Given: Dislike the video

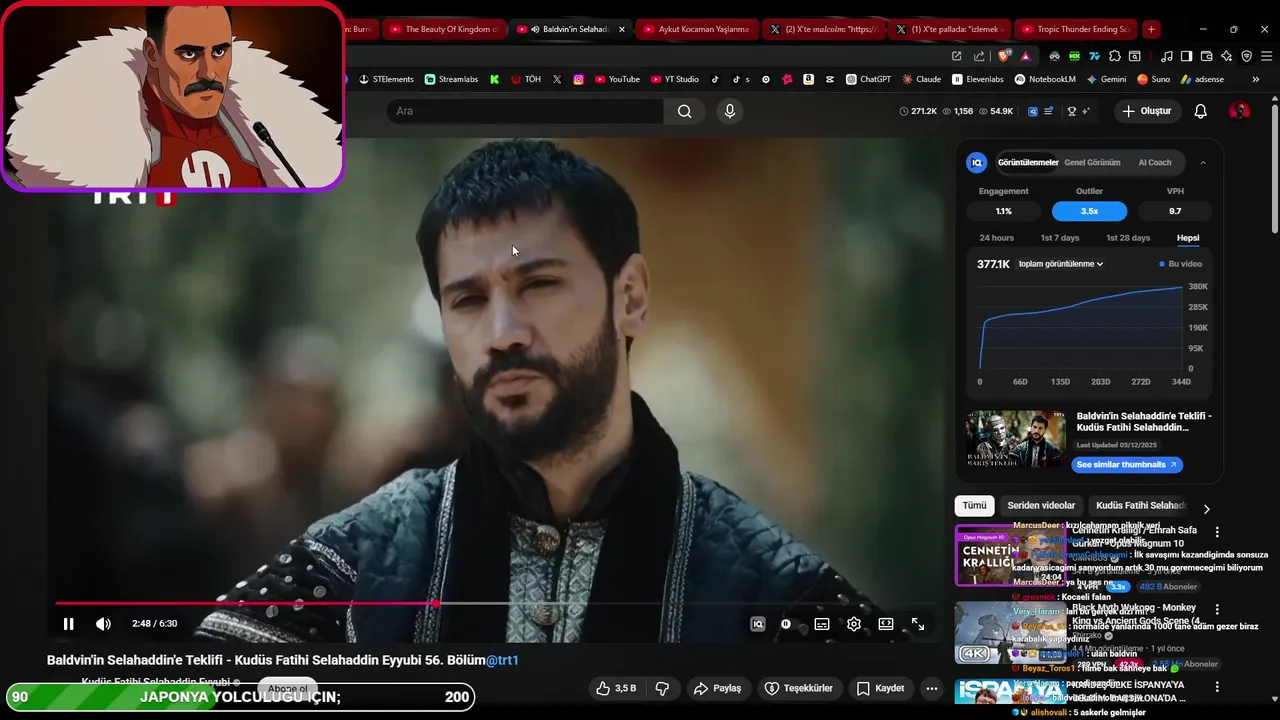Looking at the screenshot, I should point(662,688).
